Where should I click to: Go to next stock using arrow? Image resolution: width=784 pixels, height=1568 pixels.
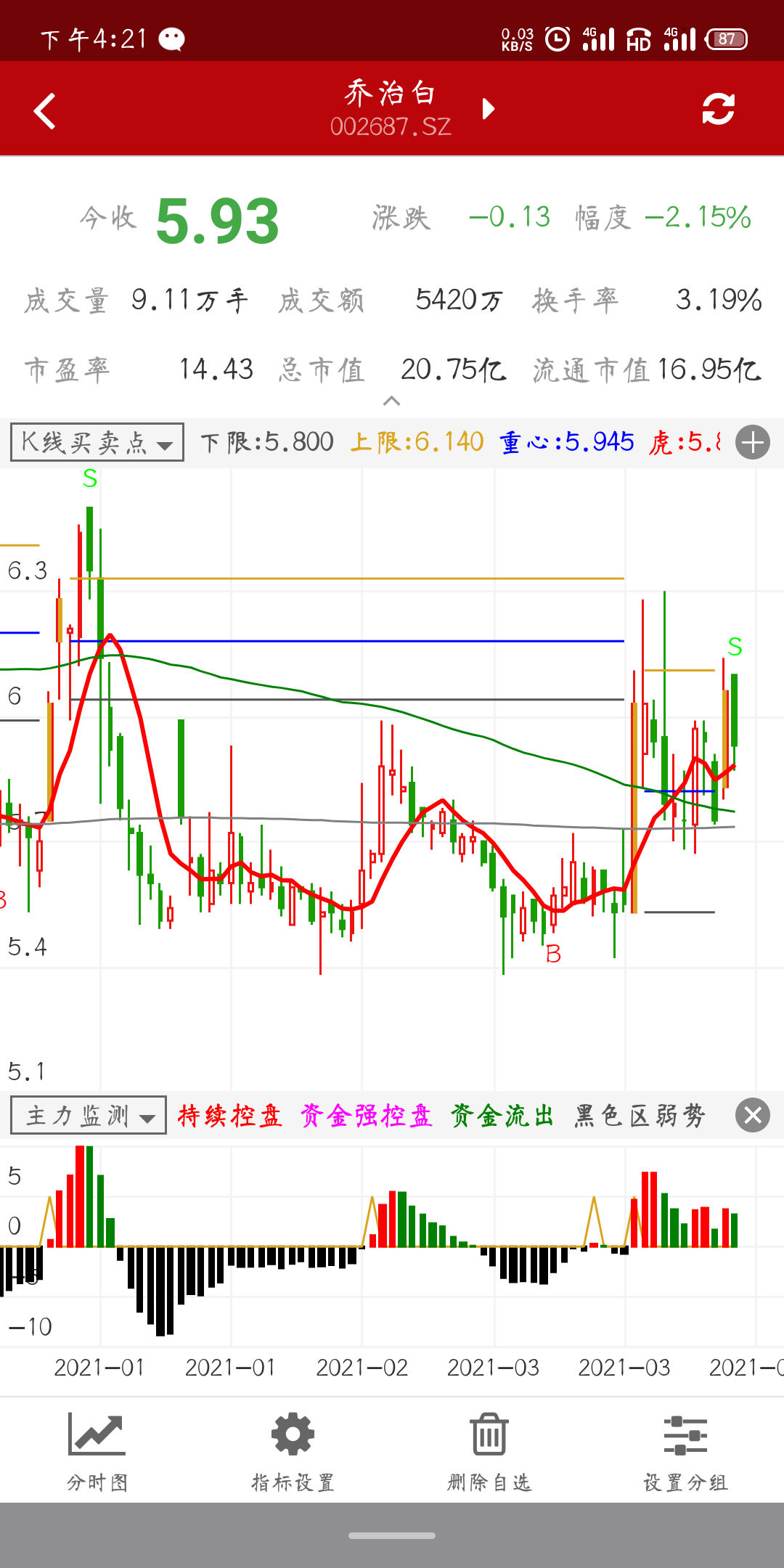(489, 109)
